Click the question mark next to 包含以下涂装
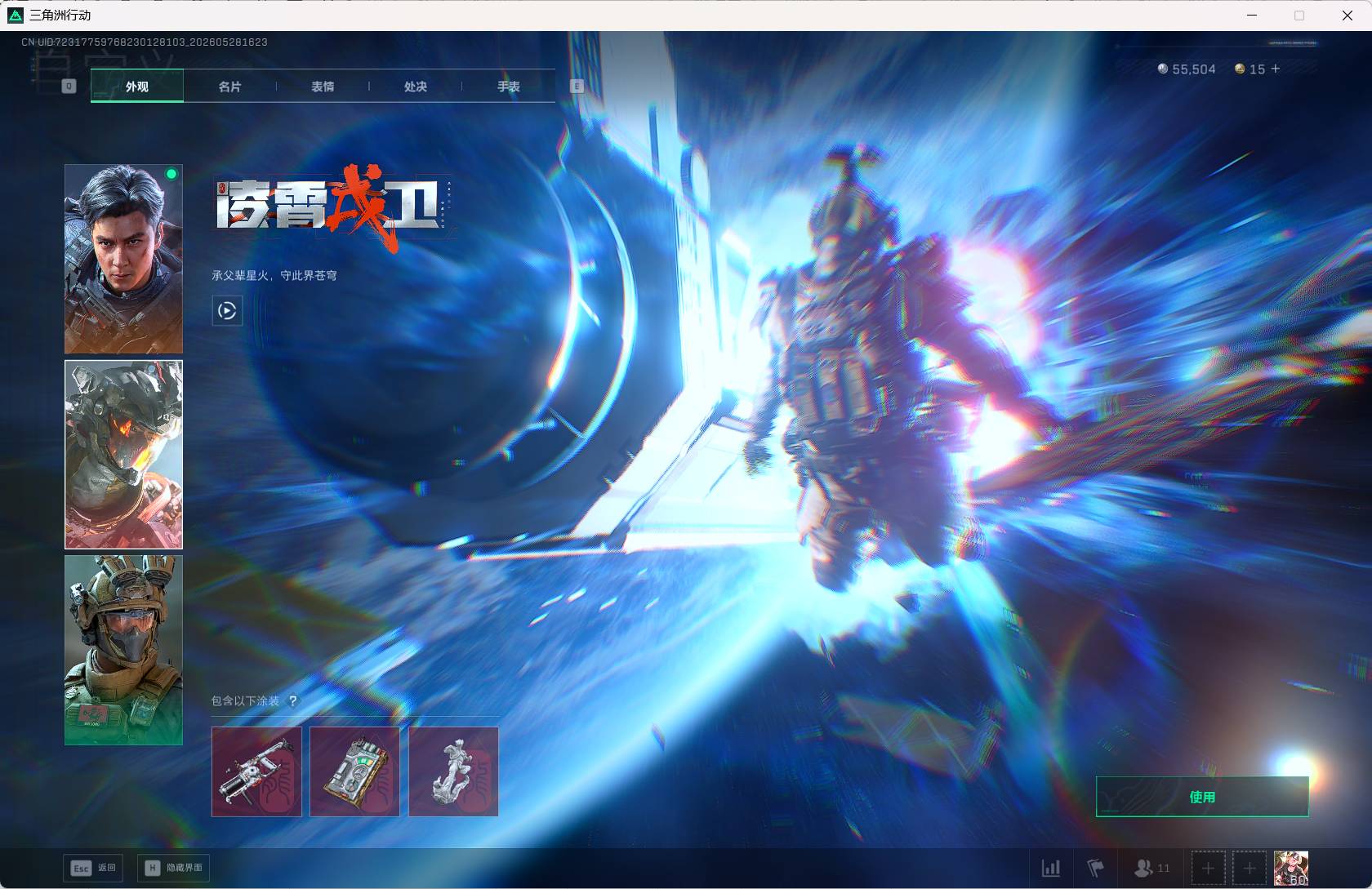 click(x=292, y=700)
